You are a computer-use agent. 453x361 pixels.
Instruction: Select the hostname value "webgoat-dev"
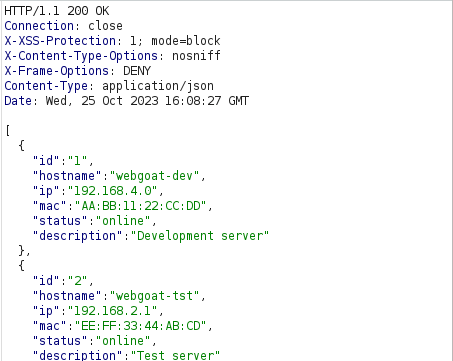pos(155,176)
